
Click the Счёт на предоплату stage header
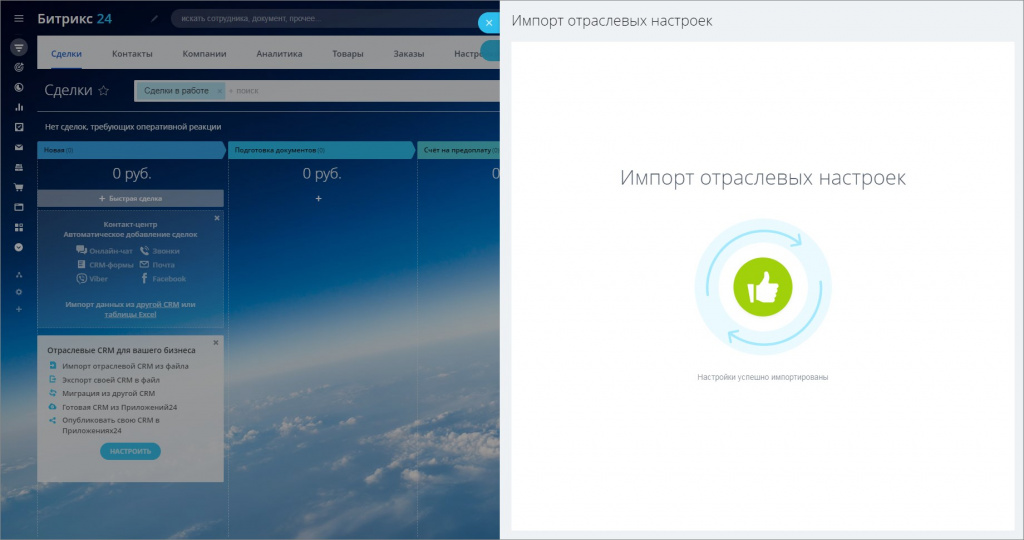(x=459, y=150)
